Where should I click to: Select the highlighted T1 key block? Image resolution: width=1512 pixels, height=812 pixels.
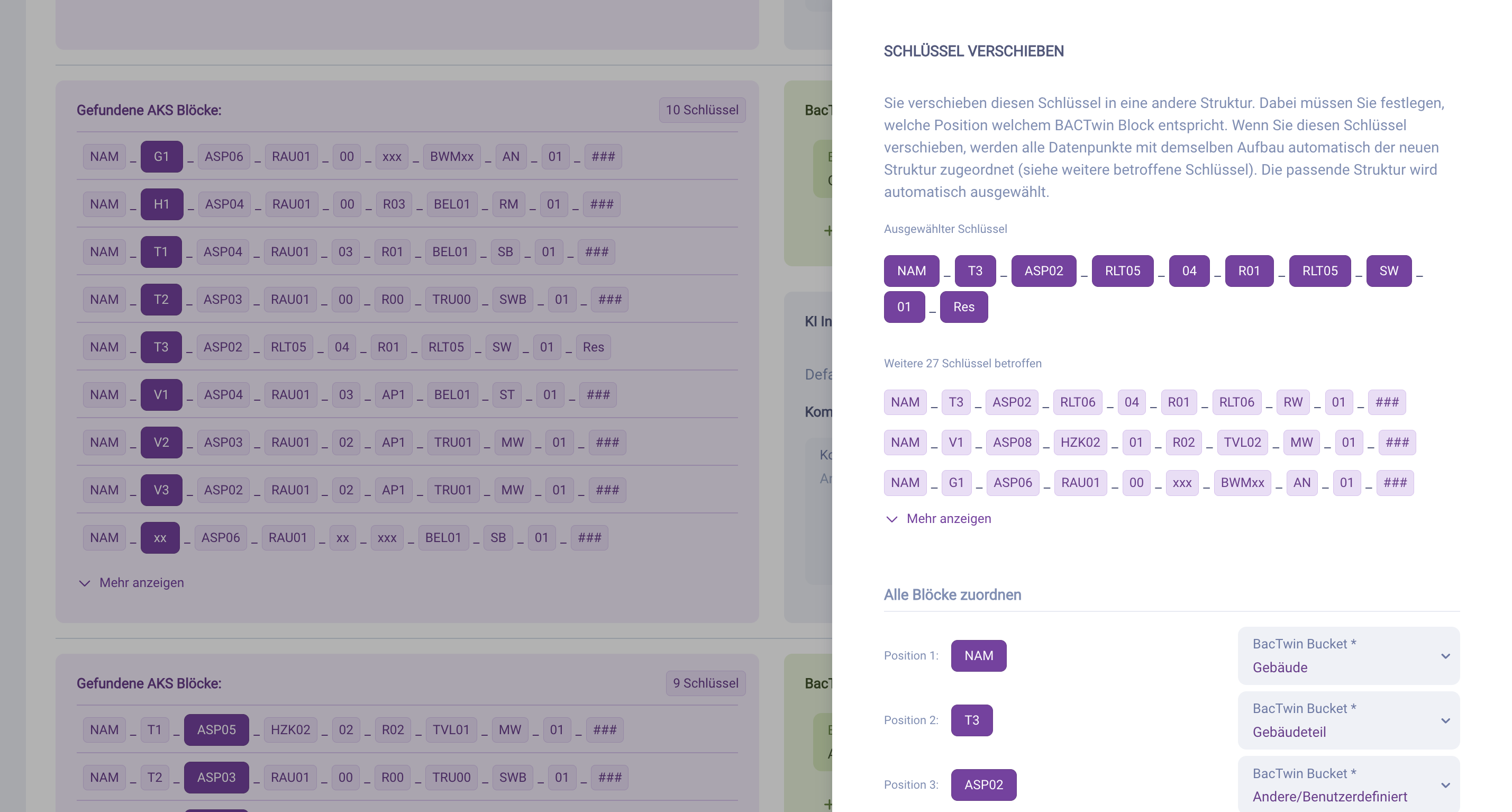pos(161,252)
